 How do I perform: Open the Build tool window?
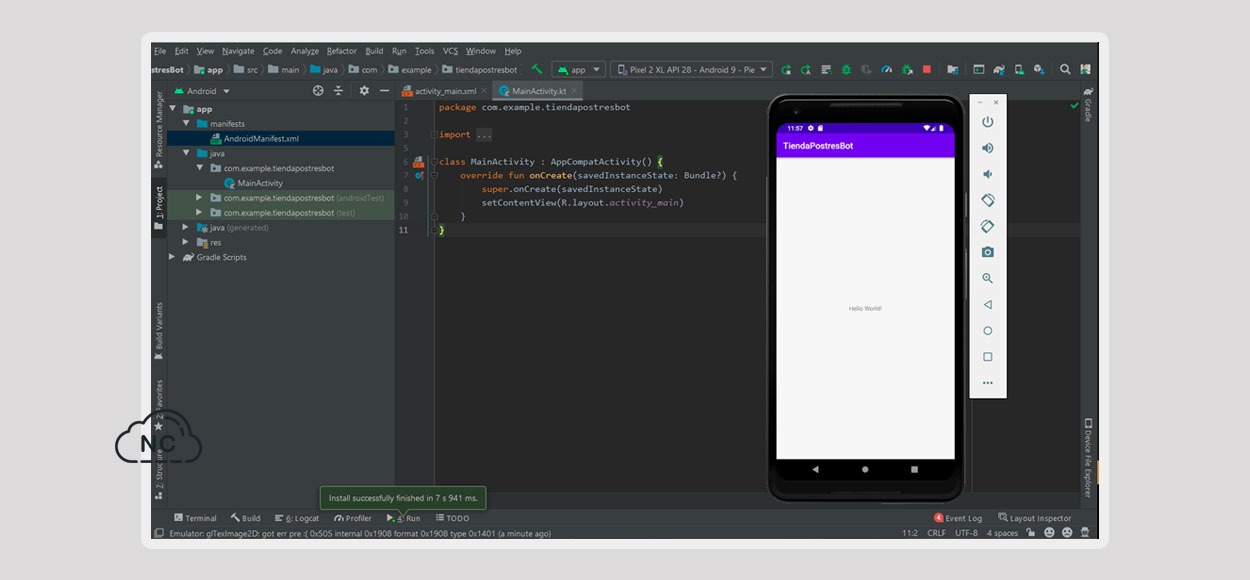(x=246, y=518)
